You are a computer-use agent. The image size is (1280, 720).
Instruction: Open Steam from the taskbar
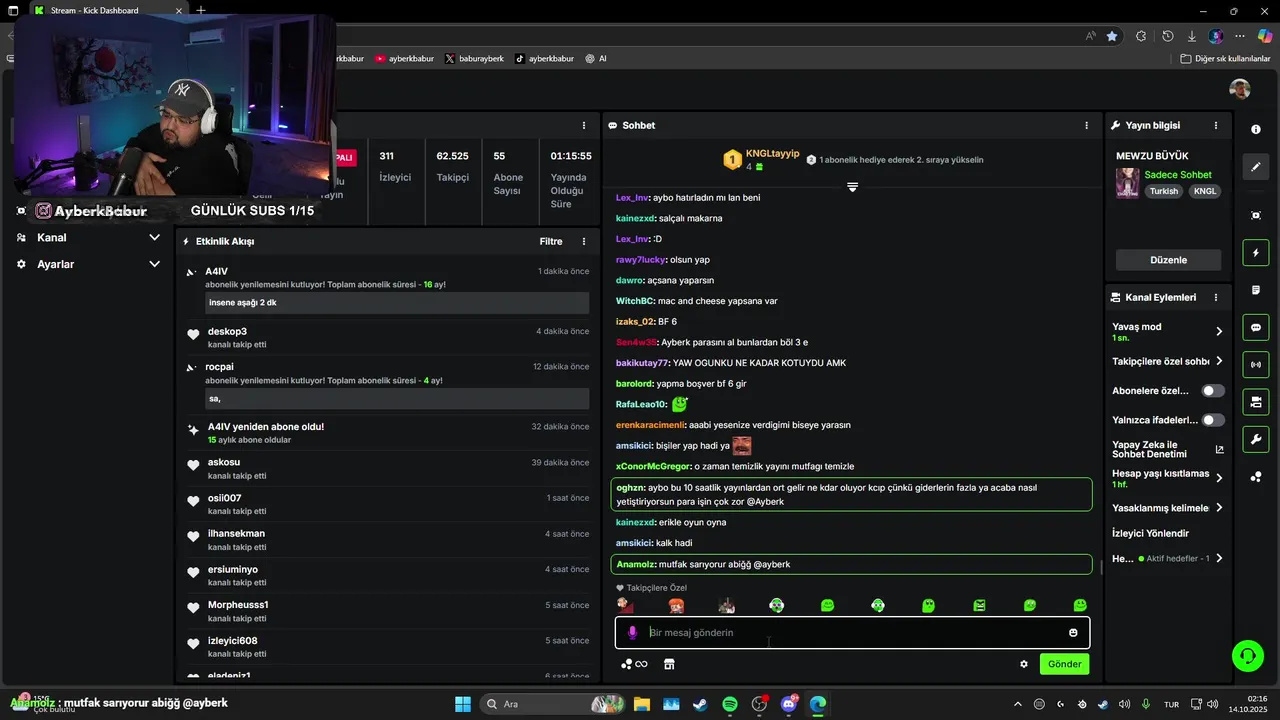click(x=700, y=704)
